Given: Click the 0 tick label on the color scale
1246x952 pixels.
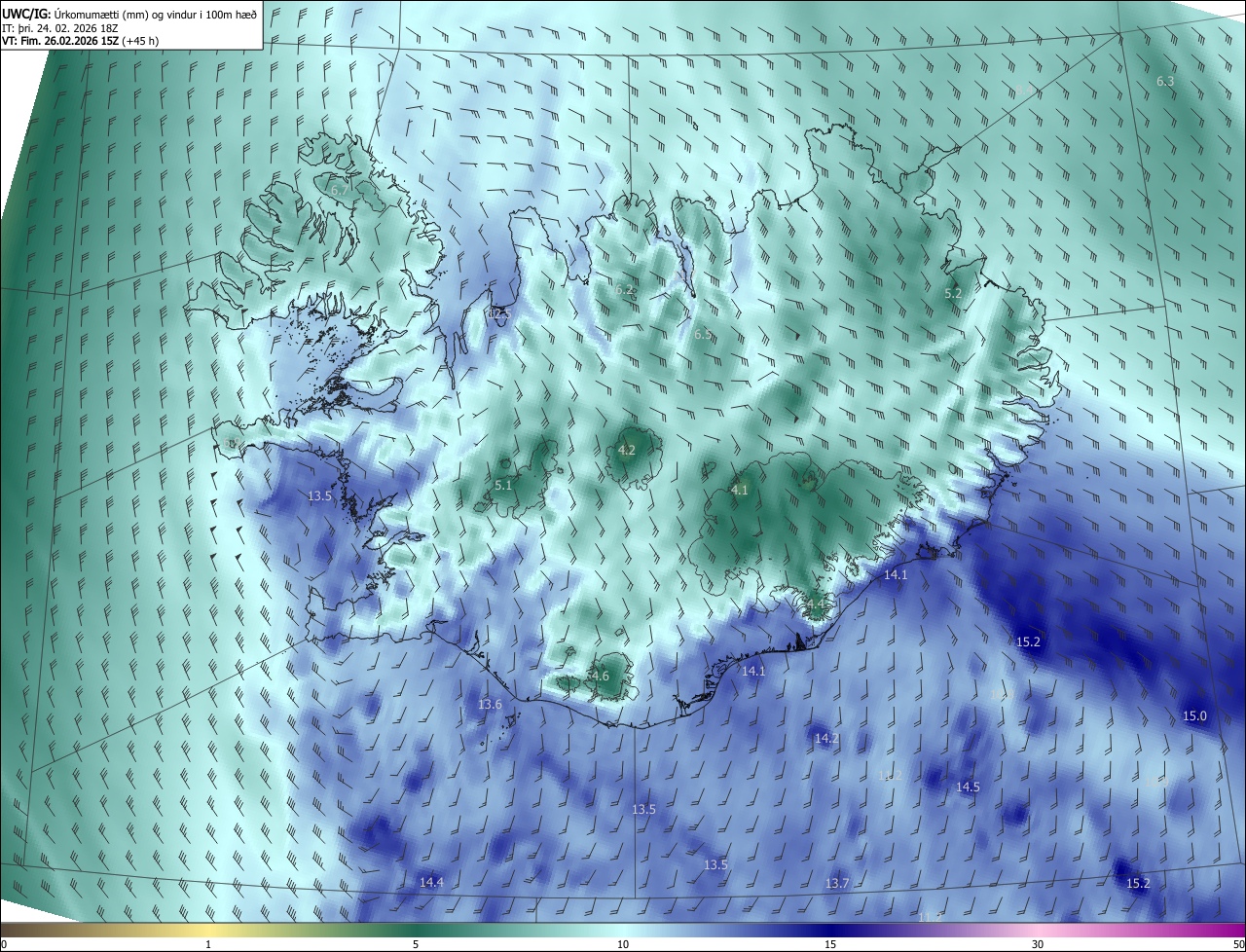Looking at the screenshot, I should coord(4,944).
